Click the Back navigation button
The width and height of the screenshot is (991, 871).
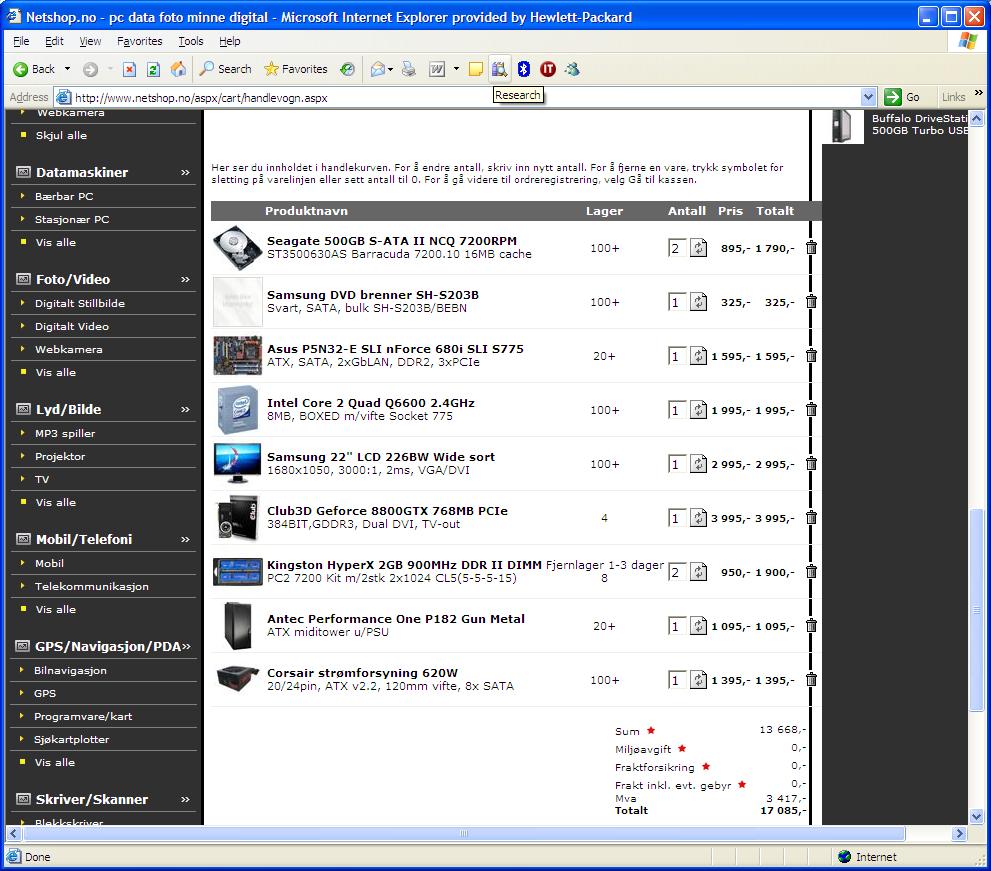(34, 69)
